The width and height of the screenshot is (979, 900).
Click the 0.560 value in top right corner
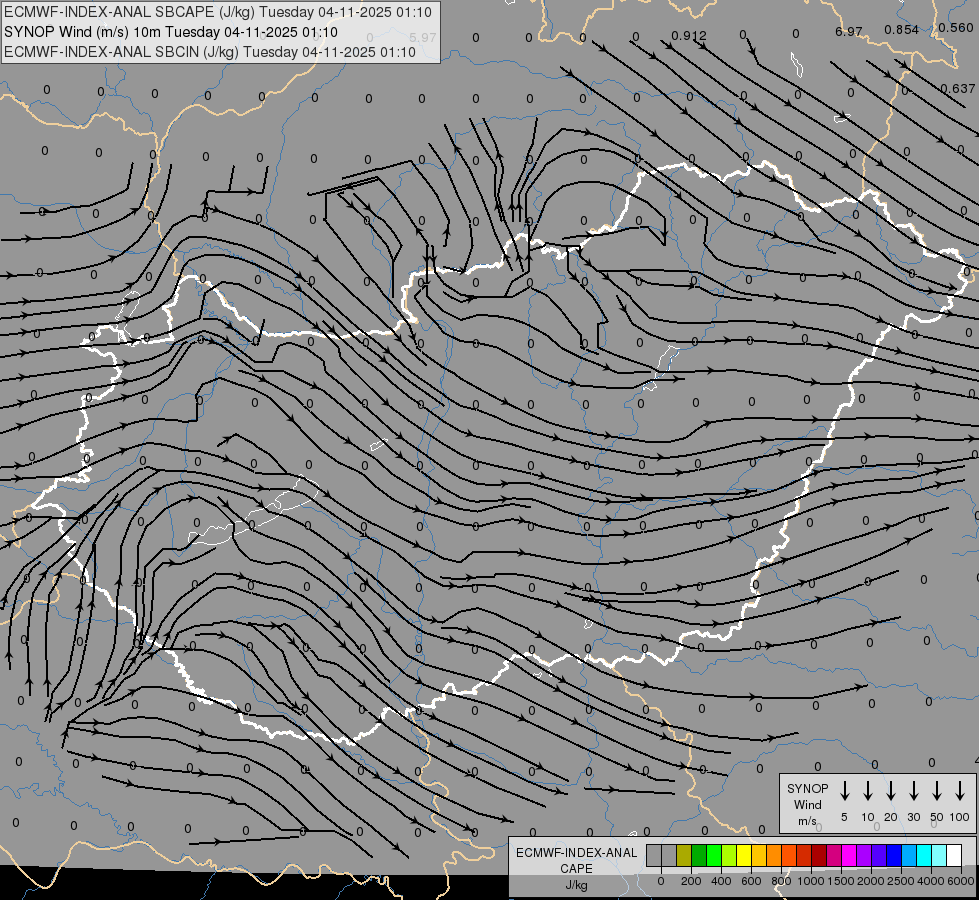(x=956, y=27)
